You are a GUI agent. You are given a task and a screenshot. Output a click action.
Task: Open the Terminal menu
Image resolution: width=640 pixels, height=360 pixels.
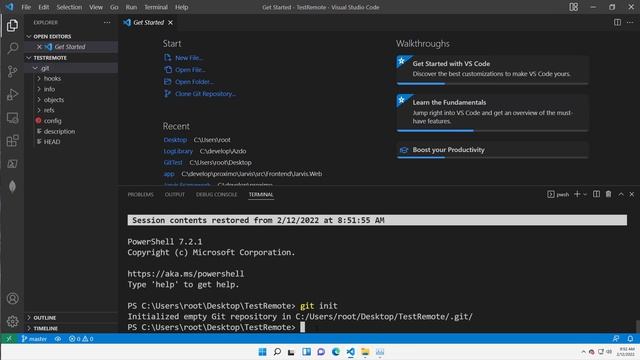pos(156,7)
